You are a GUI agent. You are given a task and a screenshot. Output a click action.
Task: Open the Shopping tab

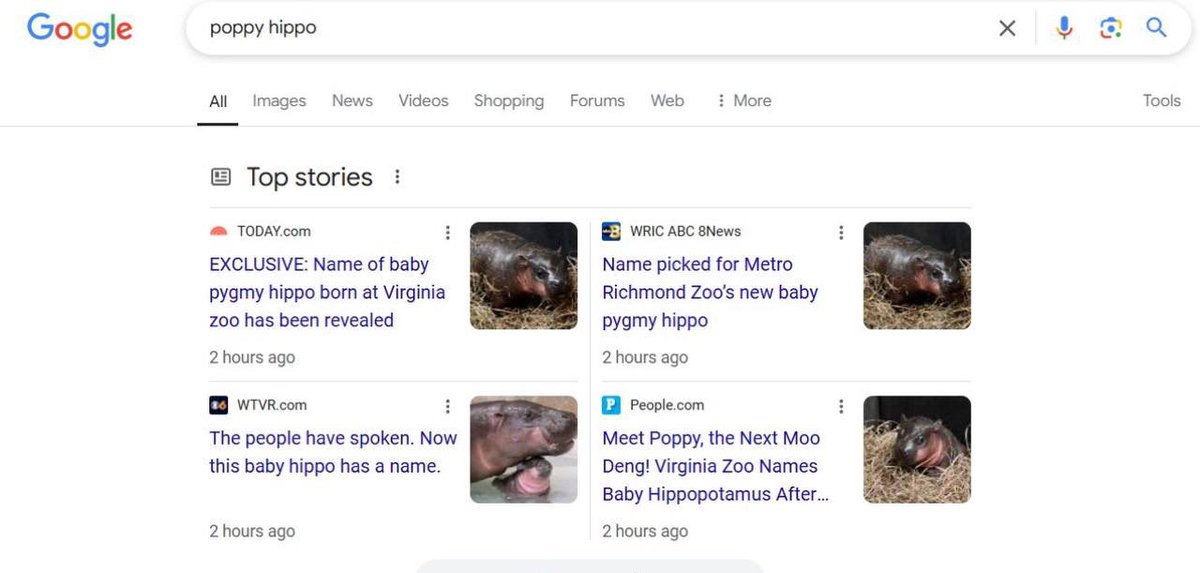pyautogui.click(x=509, y=101)
